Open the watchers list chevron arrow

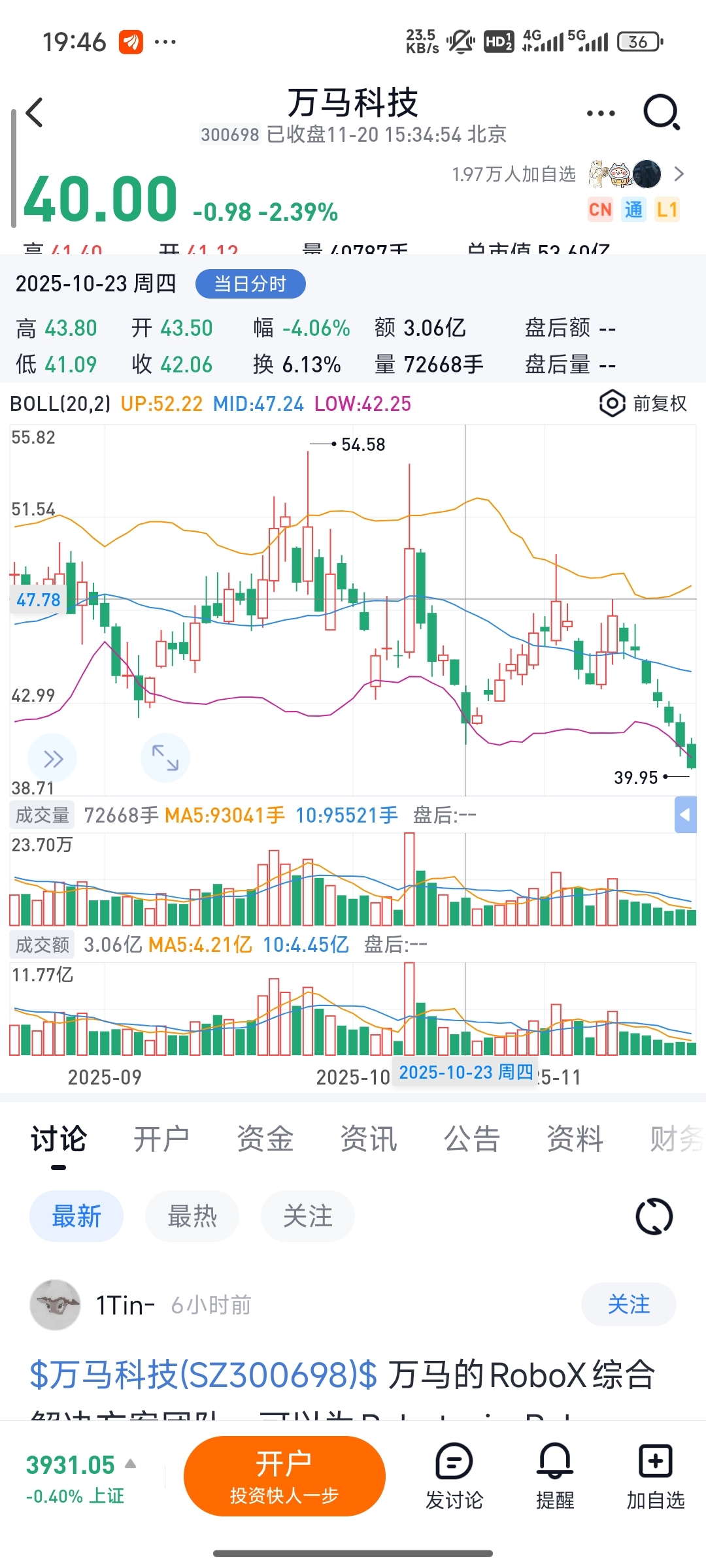pos(679,174)
